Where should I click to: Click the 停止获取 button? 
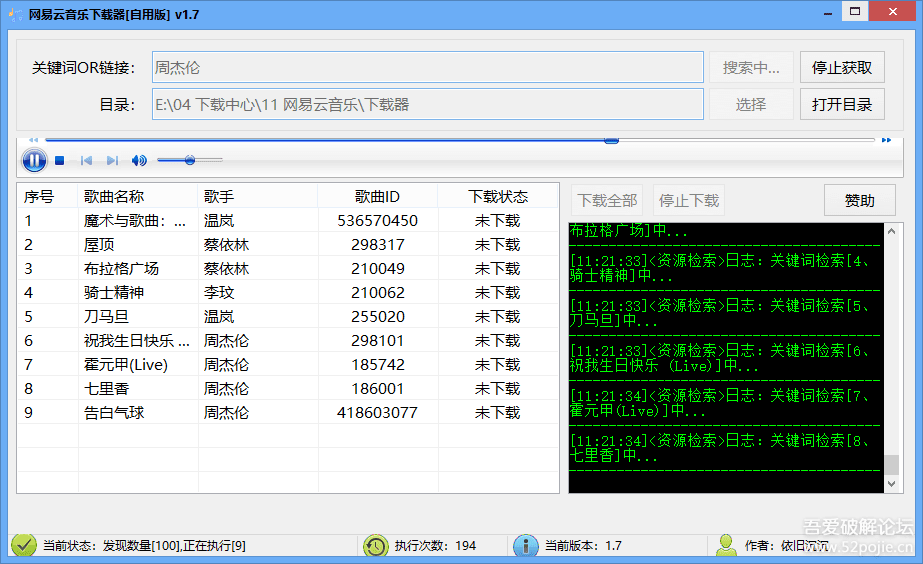842,68
